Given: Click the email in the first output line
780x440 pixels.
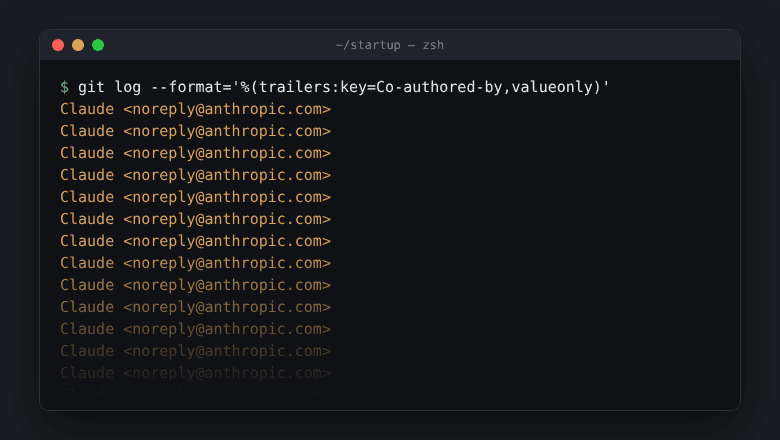Looking at the screenshot, I should point(227,109).
